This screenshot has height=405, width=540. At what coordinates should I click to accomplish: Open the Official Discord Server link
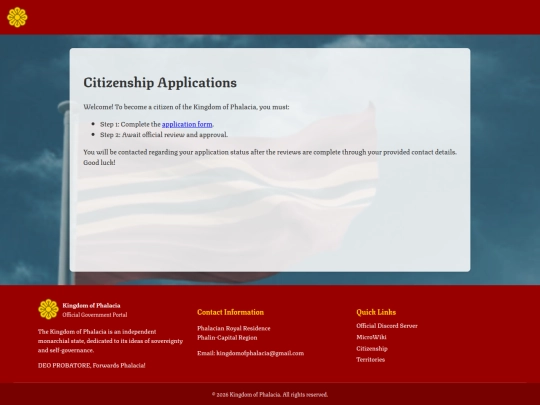[387, 326]
